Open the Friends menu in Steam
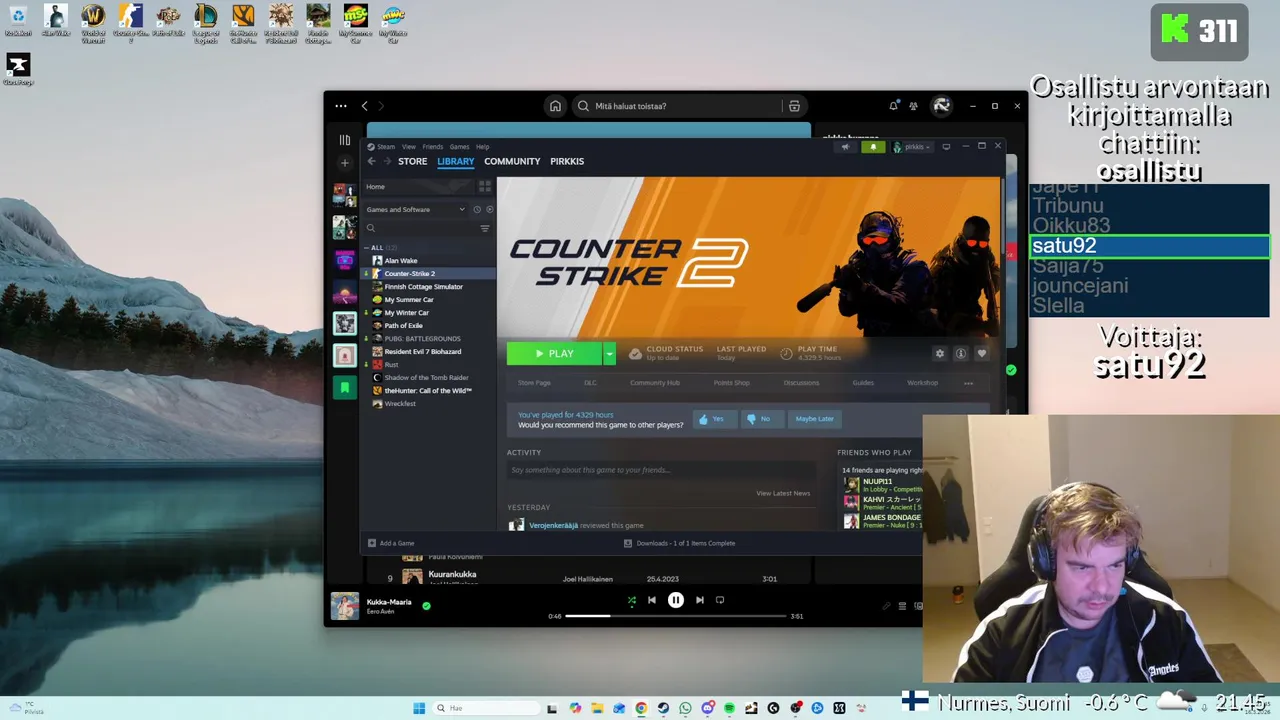This screenshot has width=1280, height=720. (x=432, y=147)
